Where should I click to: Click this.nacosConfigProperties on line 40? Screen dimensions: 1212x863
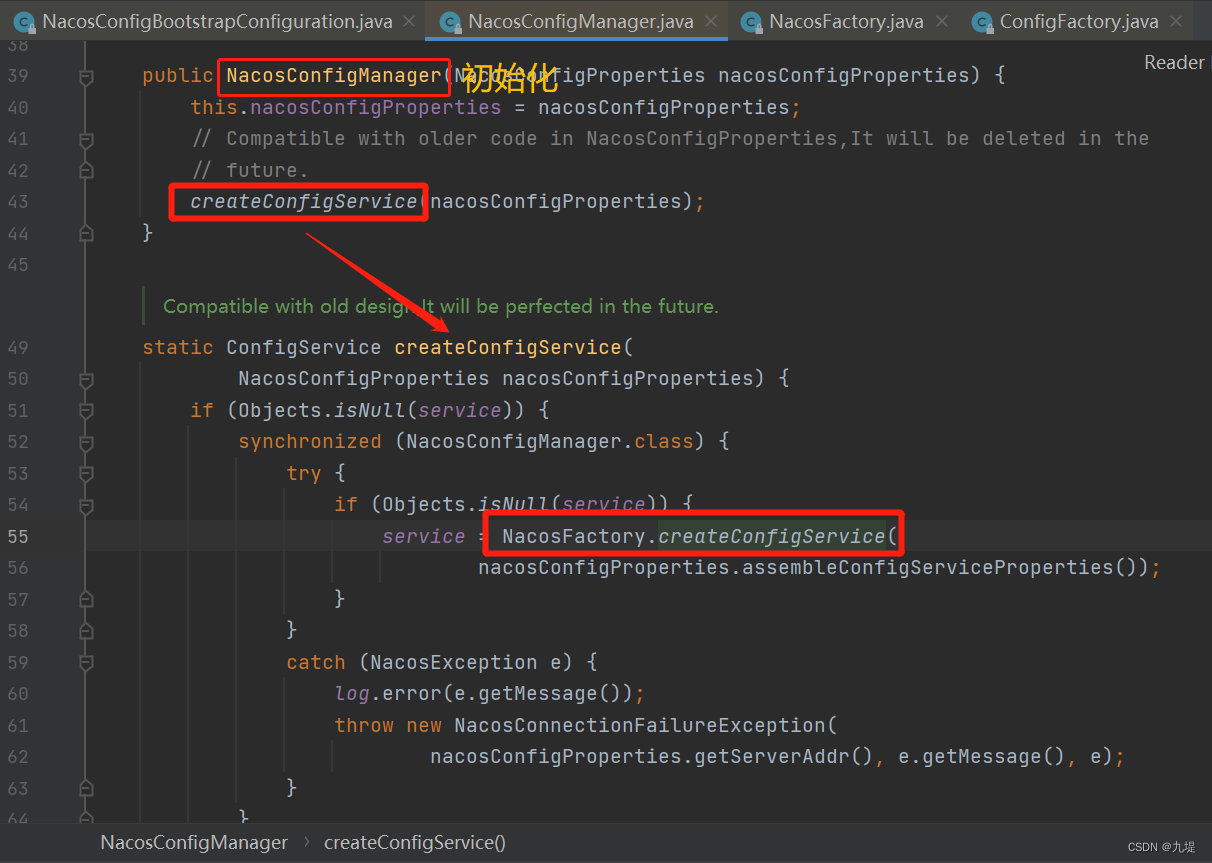tap(346, 107)
